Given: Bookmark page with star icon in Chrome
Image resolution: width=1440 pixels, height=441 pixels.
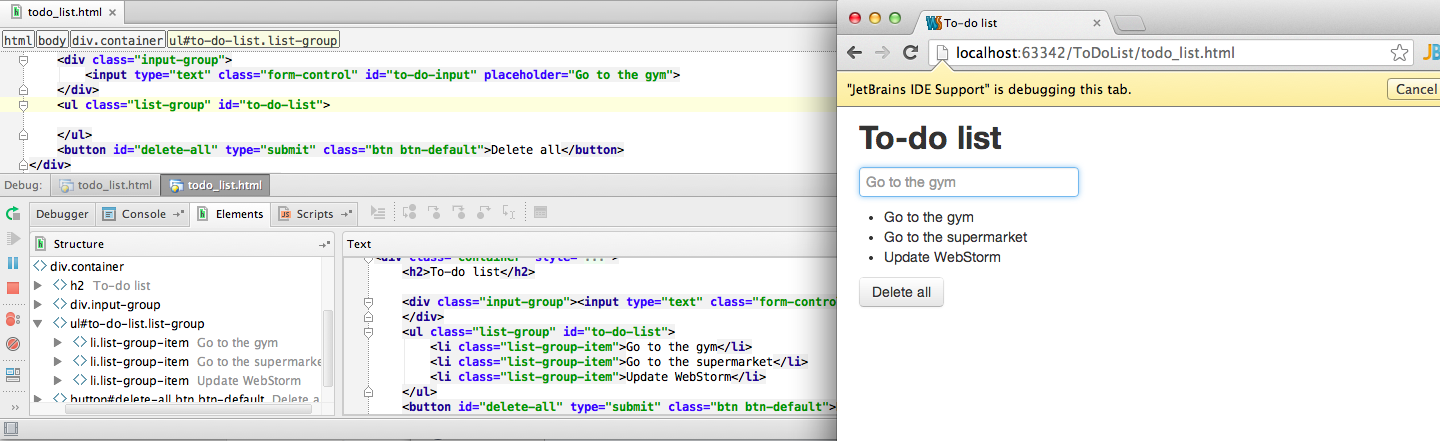Looking at the screenshot, I should click(1400, 53).
